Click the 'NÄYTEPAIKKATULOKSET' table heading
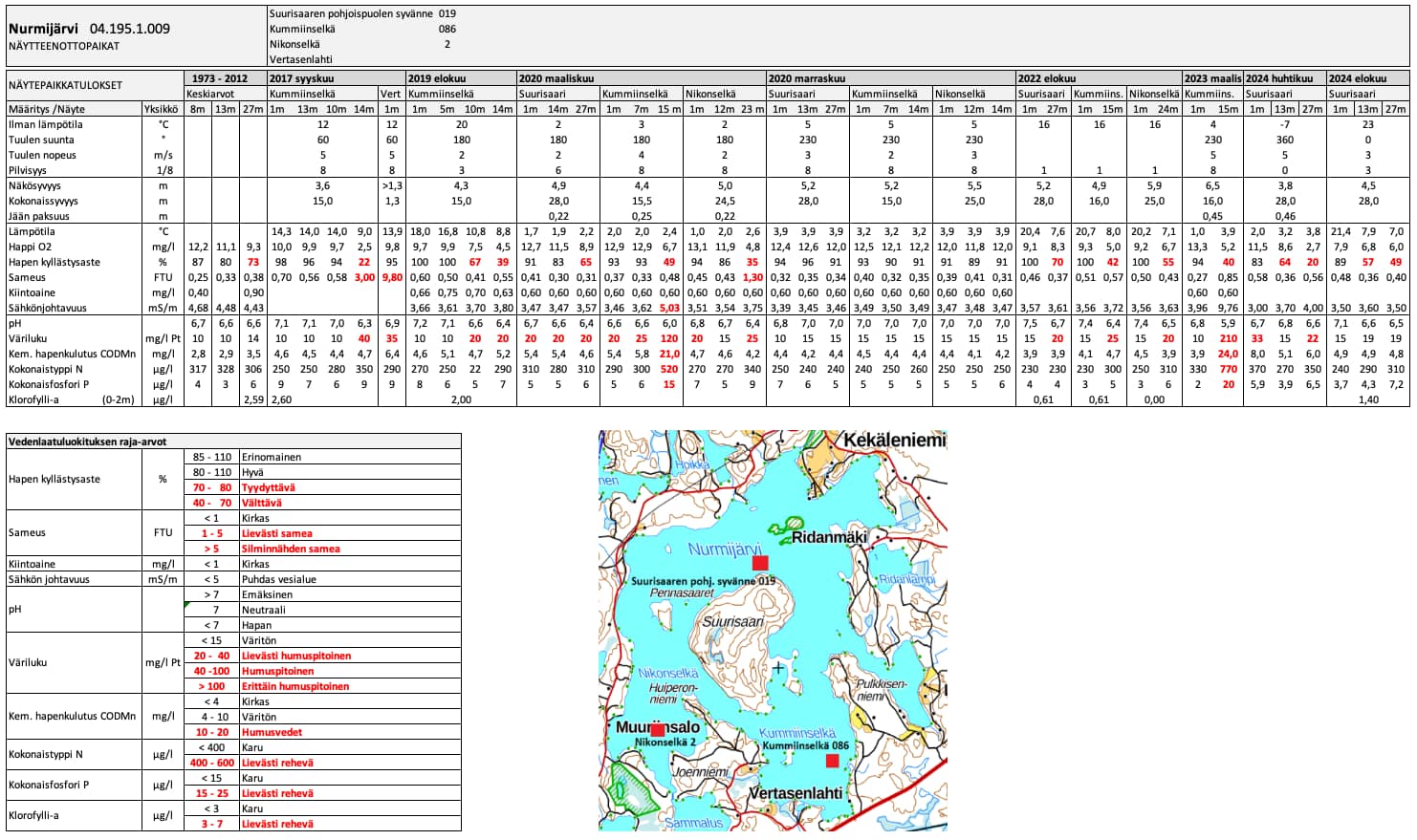This screenshot has width=1417, height=840. click(x=65, y=85)
